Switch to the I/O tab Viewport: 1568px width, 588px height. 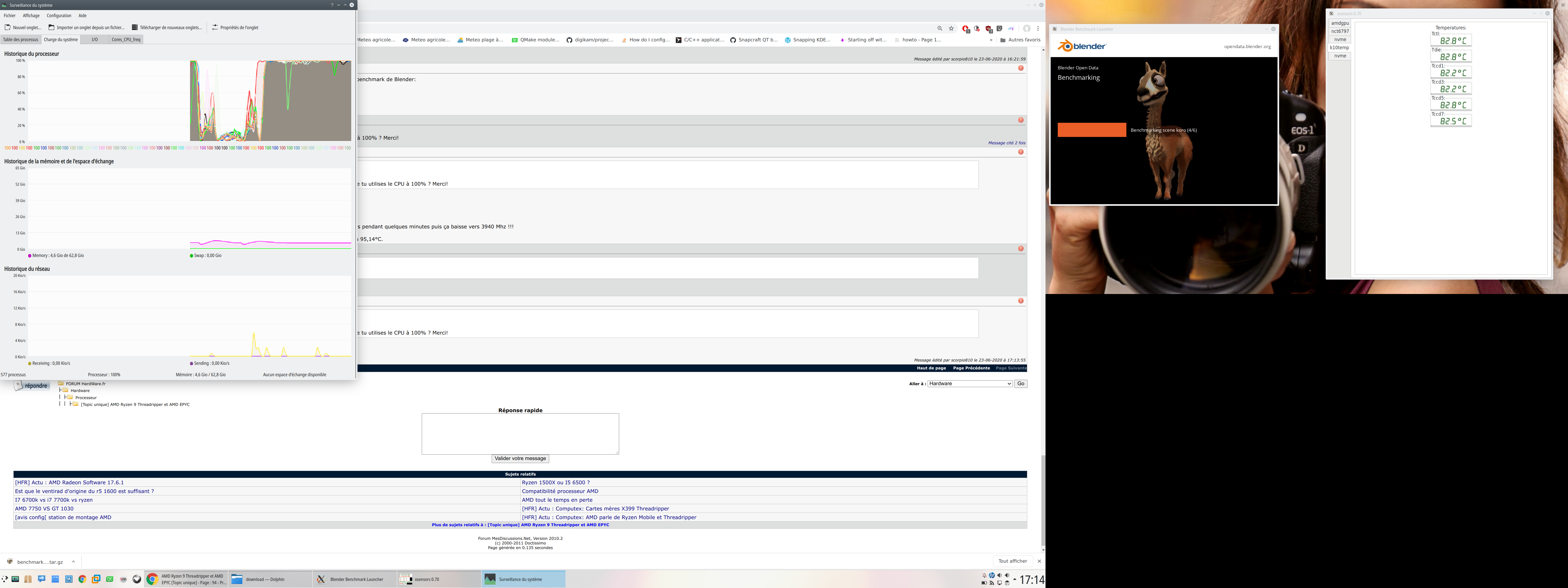94,39
